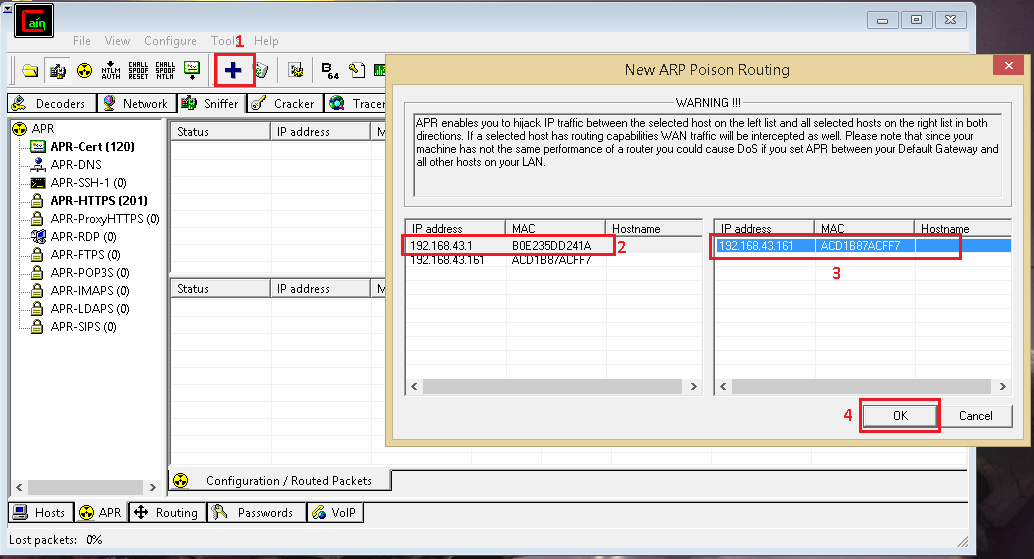The height and width of the screenshot is (559, 1034).
Task: Select highlighted 192.168.43.161 in right list
Action: point(756,246)
